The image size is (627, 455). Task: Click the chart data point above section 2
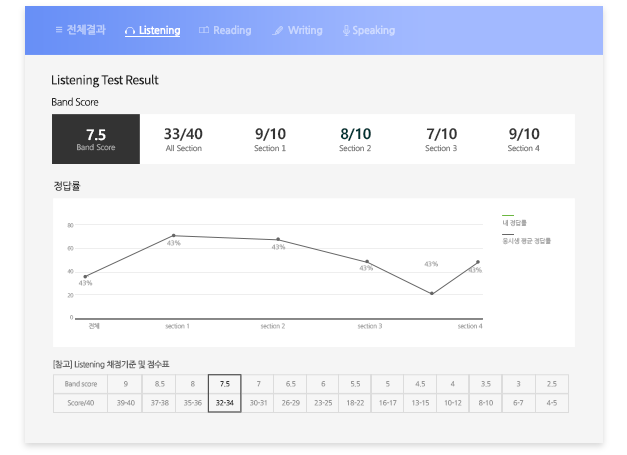pyautogui.click(x=278, y=239)
